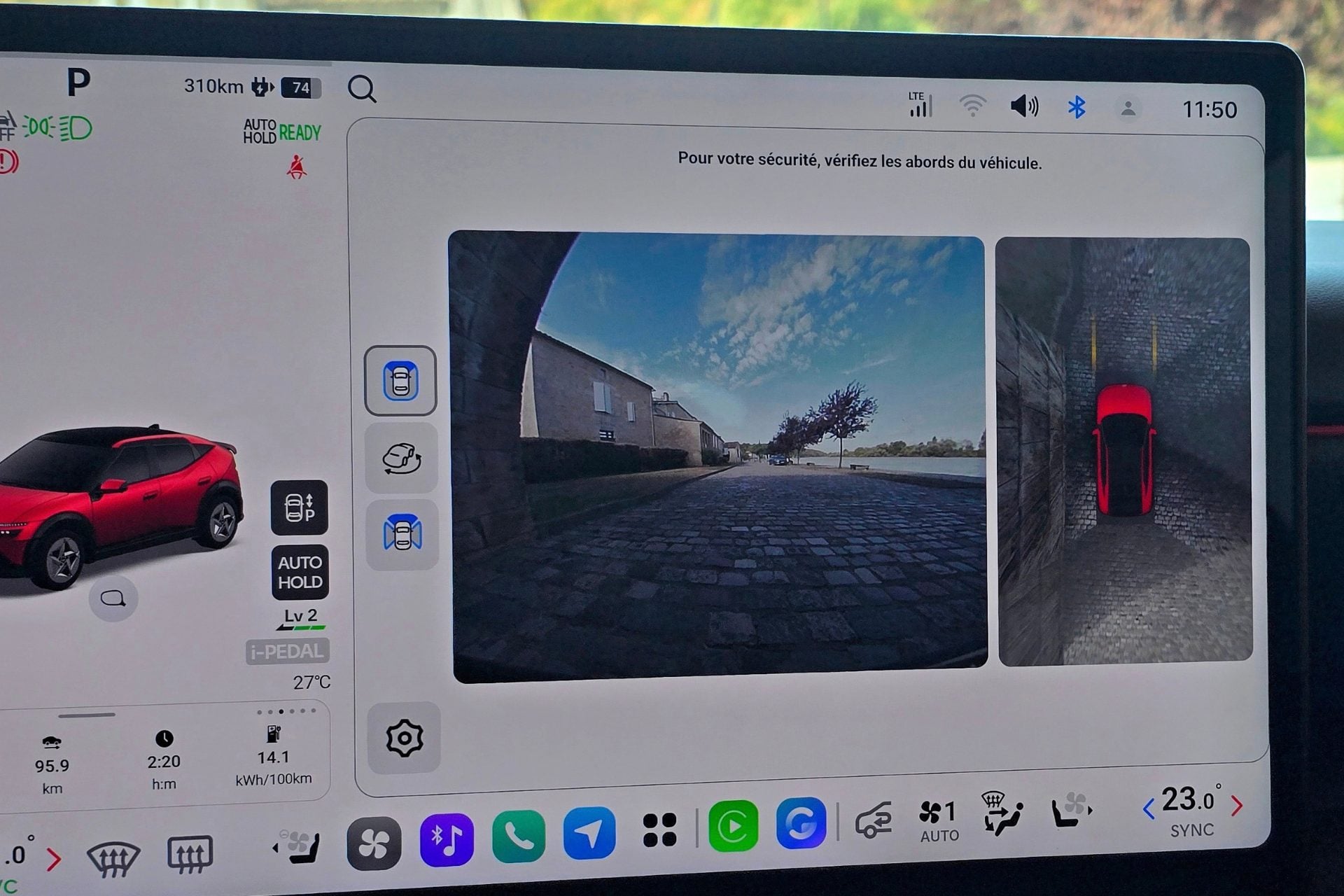Tap the i-PEDAL mode label
The image size is (1344, 896).
click(x=288, y=652)
